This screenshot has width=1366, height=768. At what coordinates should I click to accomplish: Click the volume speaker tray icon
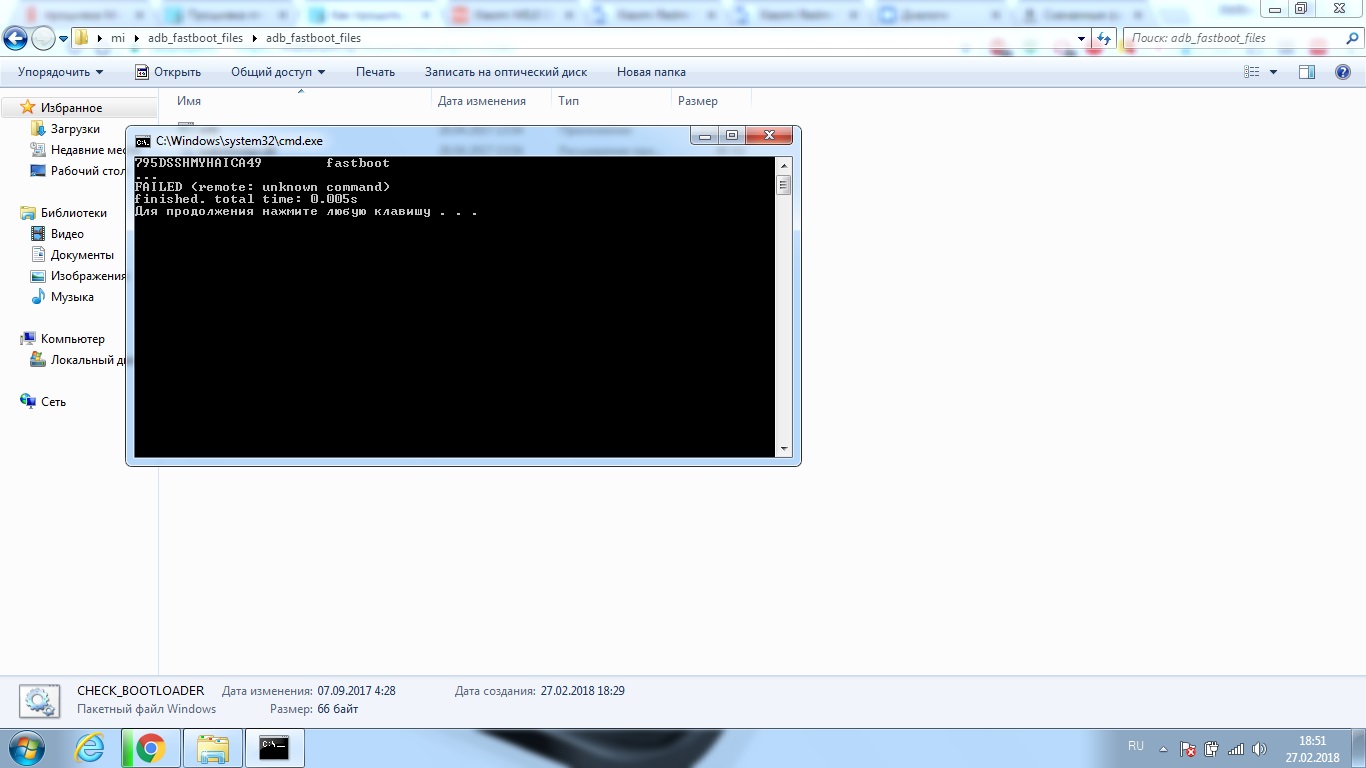tap(1258, 749)
